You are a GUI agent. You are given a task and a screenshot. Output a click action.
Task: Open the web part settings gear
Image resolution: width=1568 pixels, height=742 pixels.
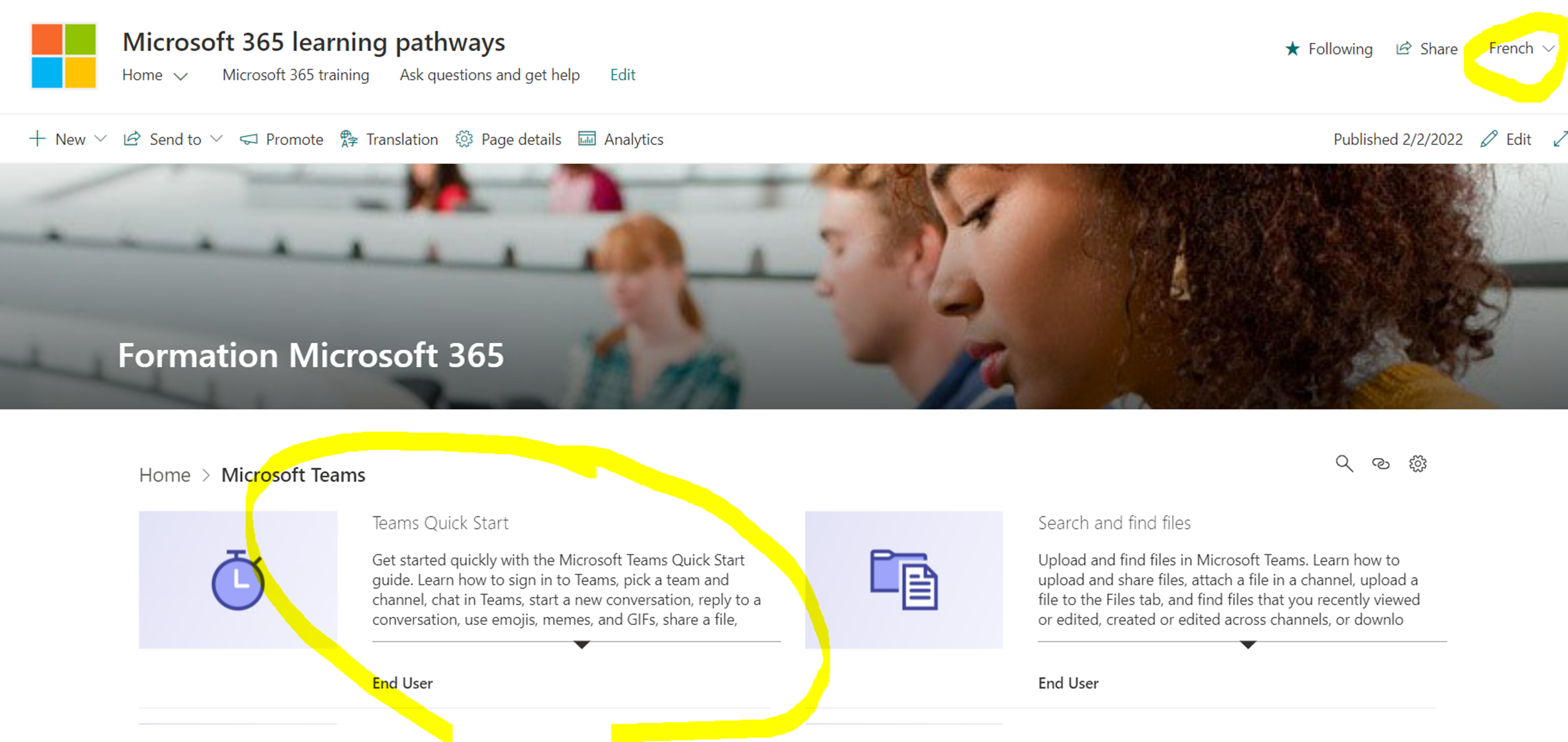click(x=1418, y=464)
